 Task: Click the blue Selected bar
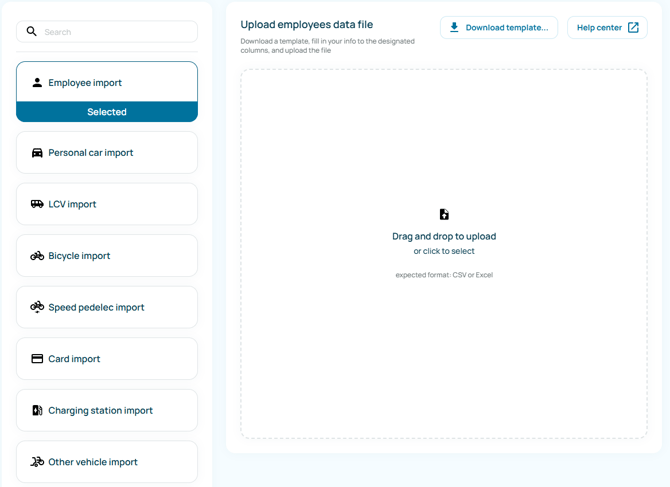tap(107, 112)
